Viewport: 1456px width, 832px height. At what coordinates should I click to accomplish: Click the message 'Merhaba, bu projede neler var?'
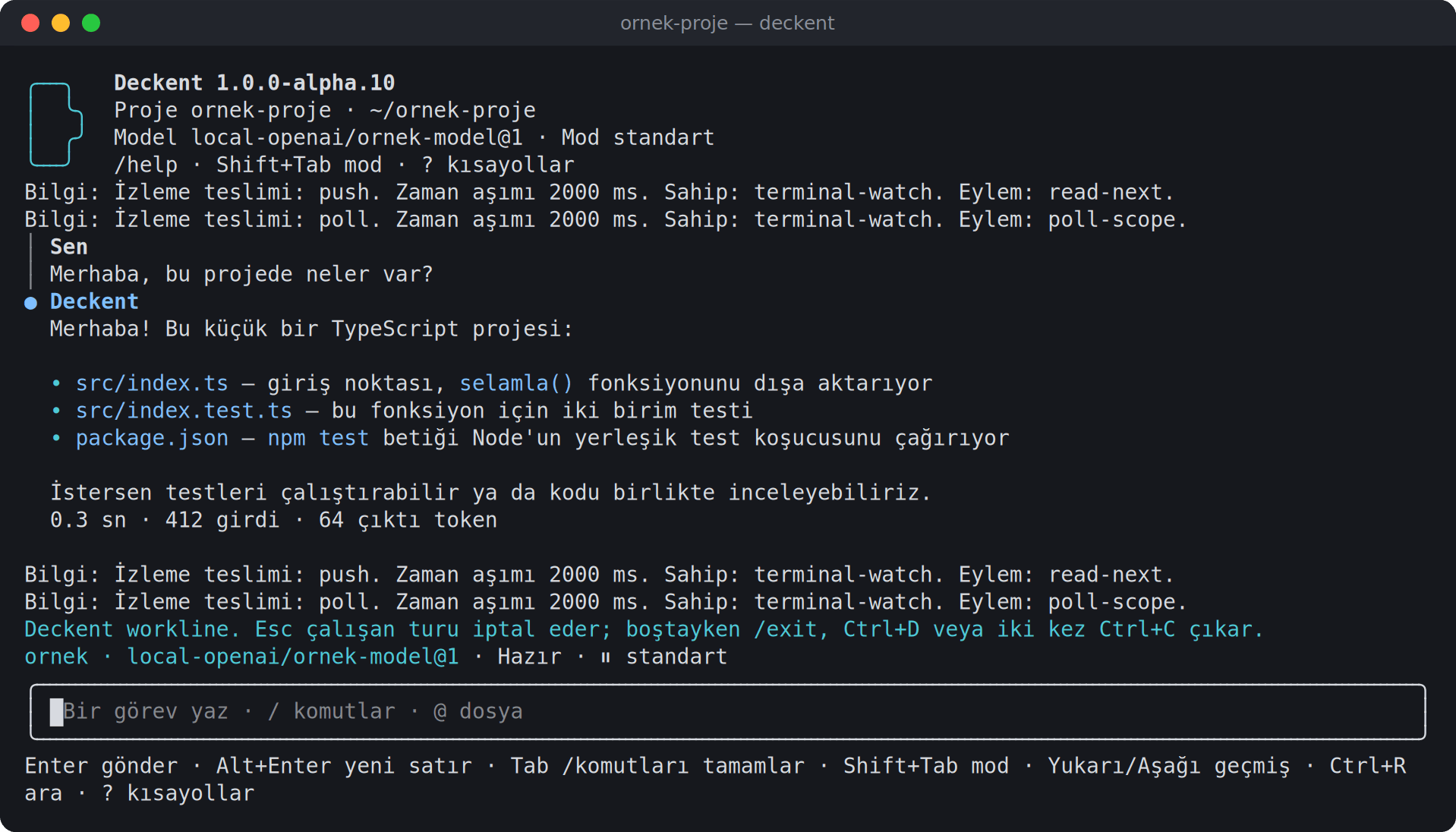(x=241, y=274)
